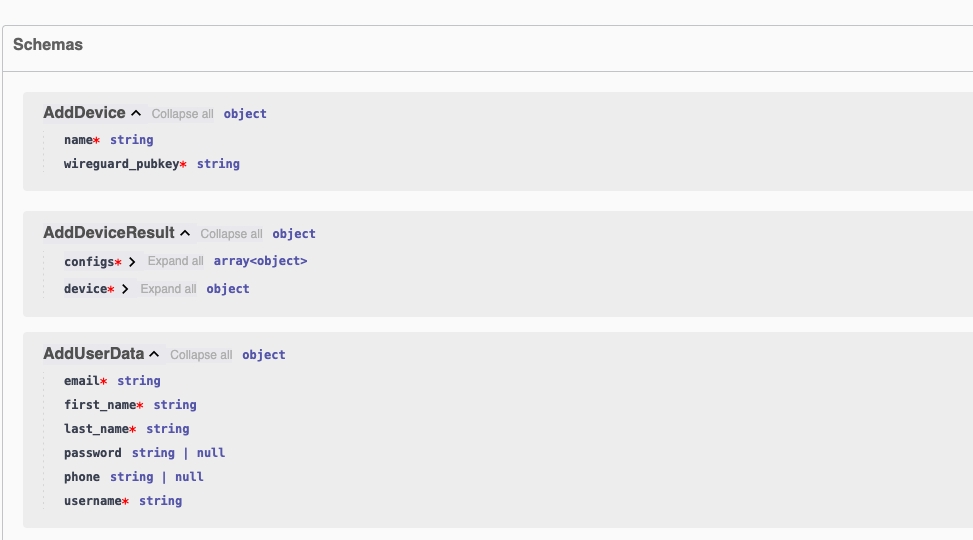Expand the configs property chevron
This screenshot has height=540, width=973.
click(132, 262)
